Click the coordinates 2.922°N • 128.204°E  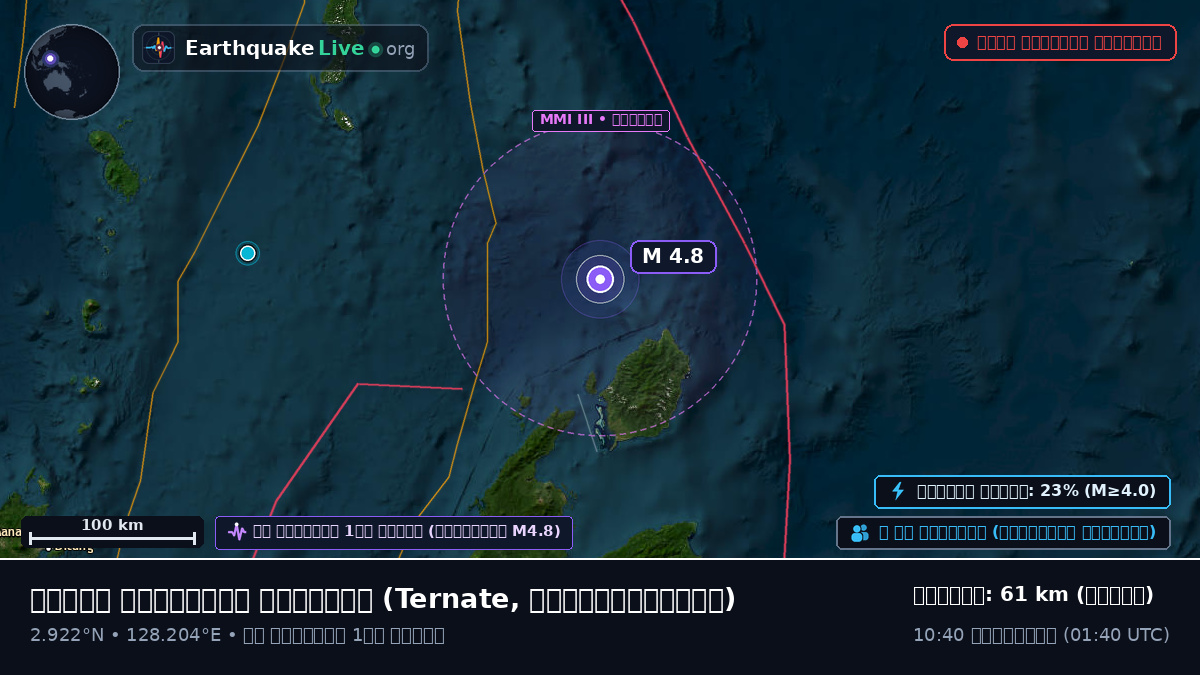pos(126,635)
